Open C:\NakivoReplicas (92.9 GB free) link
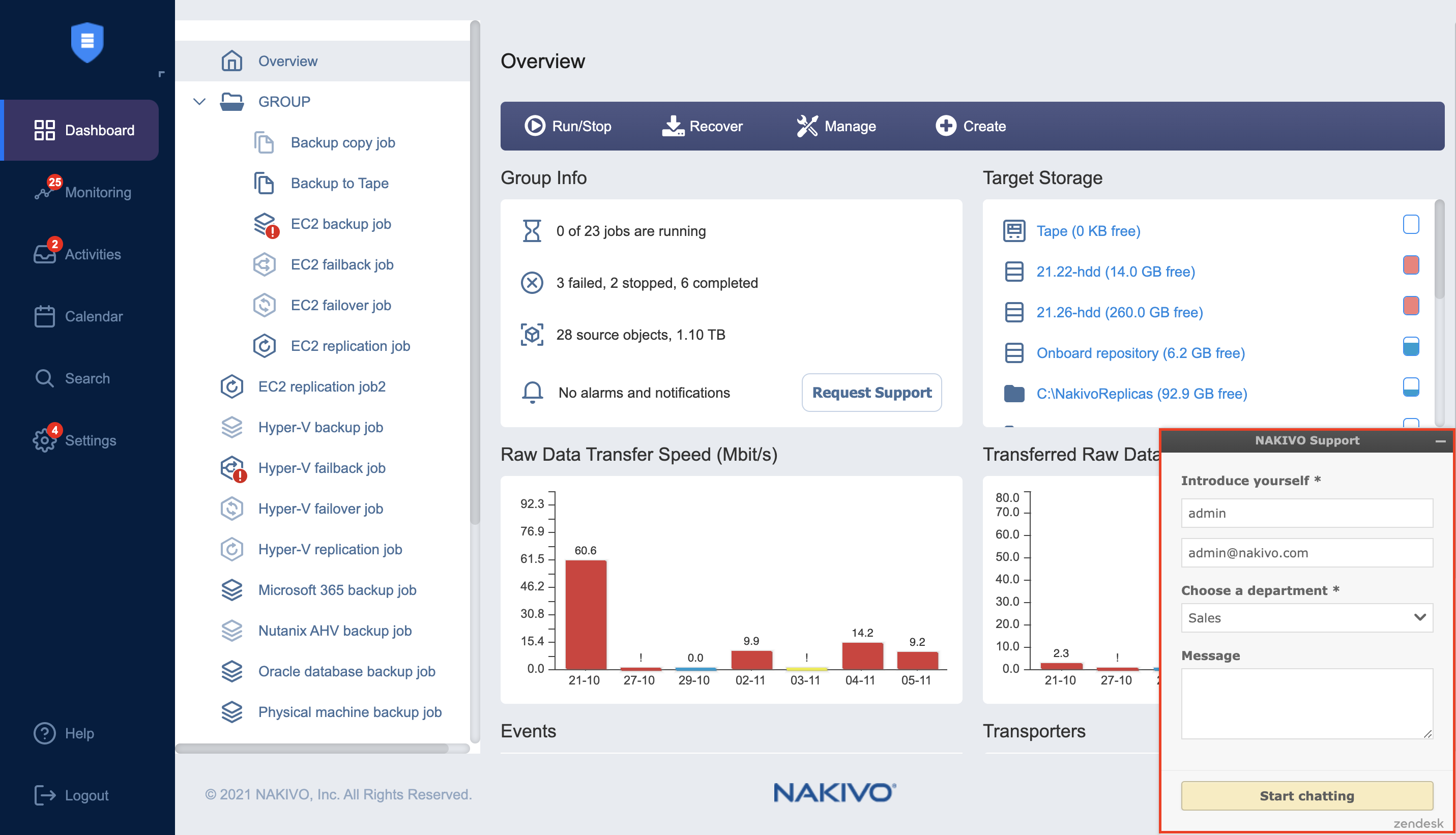This screenshot has height=835, width=1456. [x=1142, y=394]
